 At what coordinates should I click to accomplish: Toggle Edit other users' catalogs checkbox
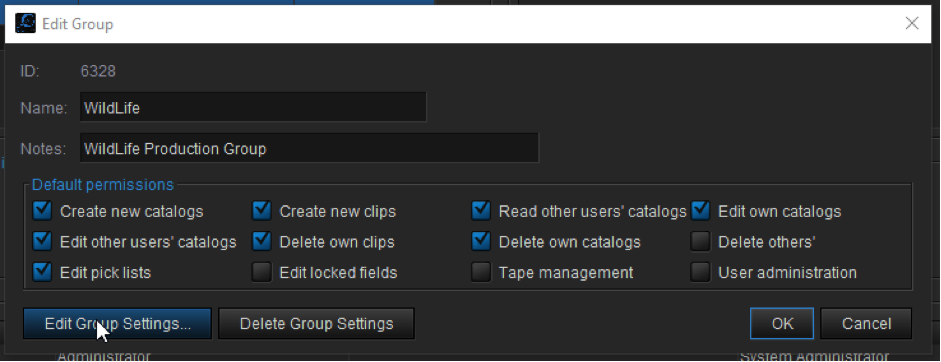(42, 241)
